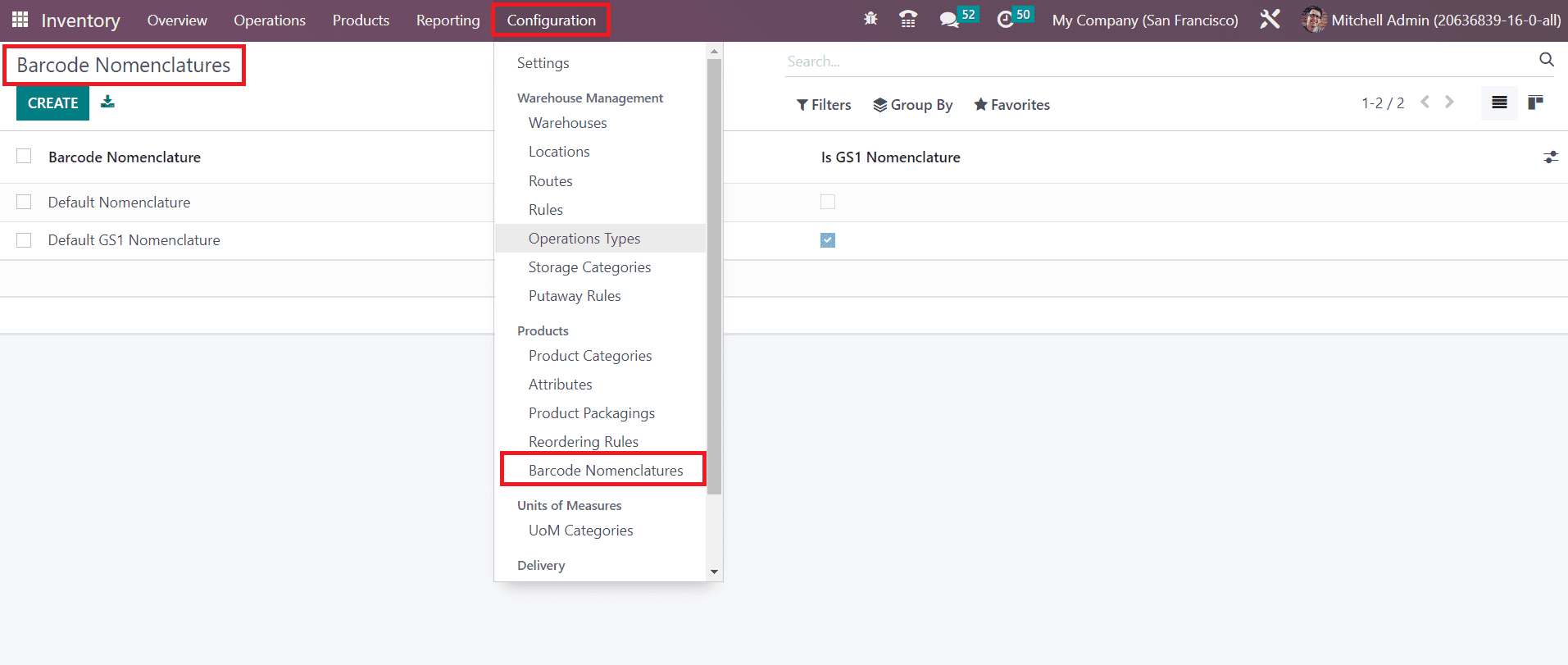Open the chat messages icon

pos(949,20)
